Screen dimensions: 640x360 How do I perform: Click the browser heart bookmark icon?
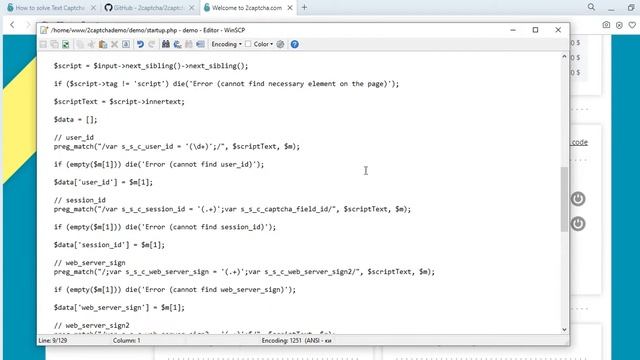tap(632, 25)
